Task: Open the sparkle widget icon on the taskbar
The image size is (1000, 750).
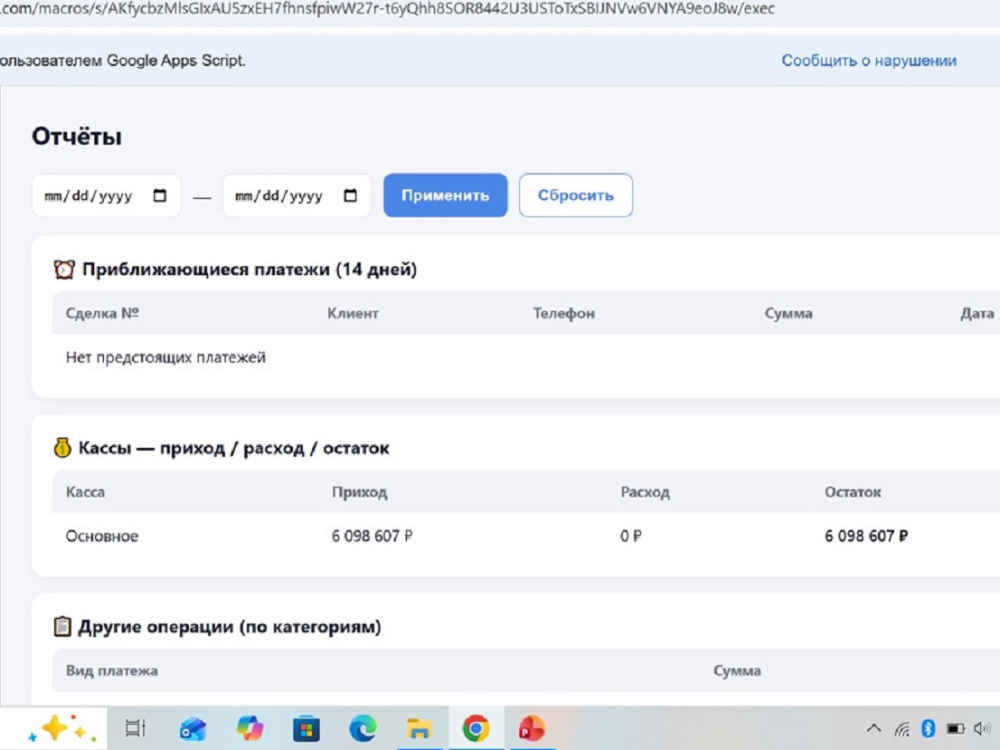Action: click(x=62, y=728)
